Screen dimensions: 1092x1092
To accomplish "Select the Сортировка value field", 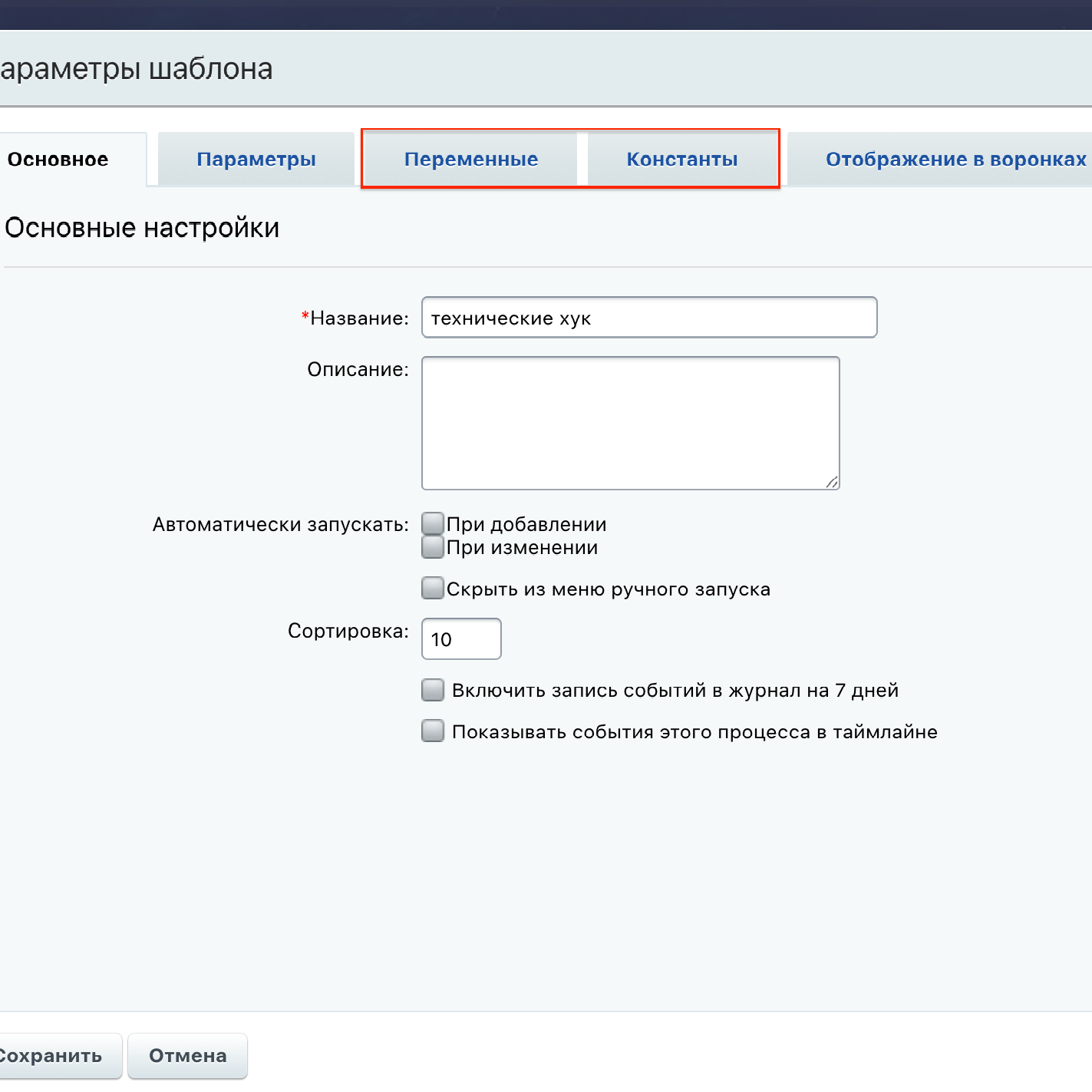I will (460, 638).
